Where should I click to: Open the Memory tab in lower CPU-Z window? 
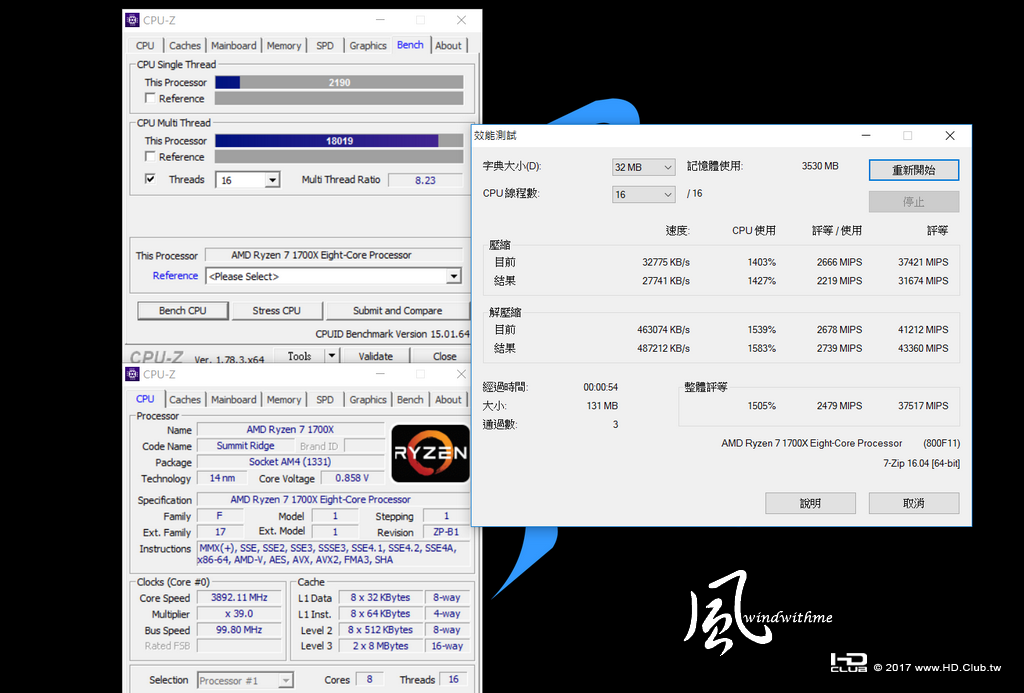pos(284,399)
